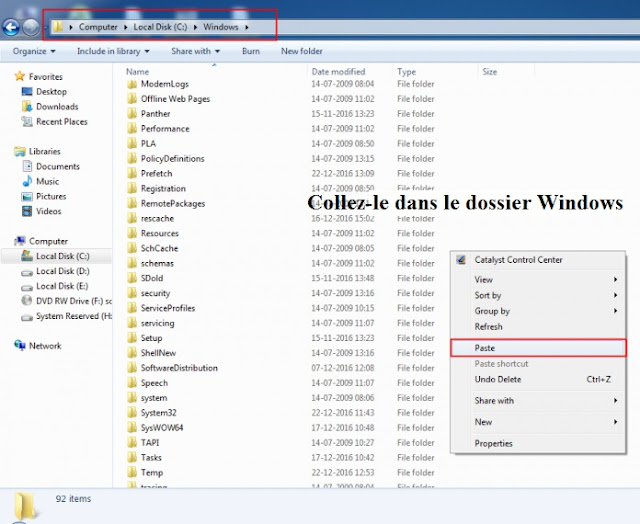Select the ServiceProfiles folder name
This screenshot has width=640, height=524.
pos(168,308)
